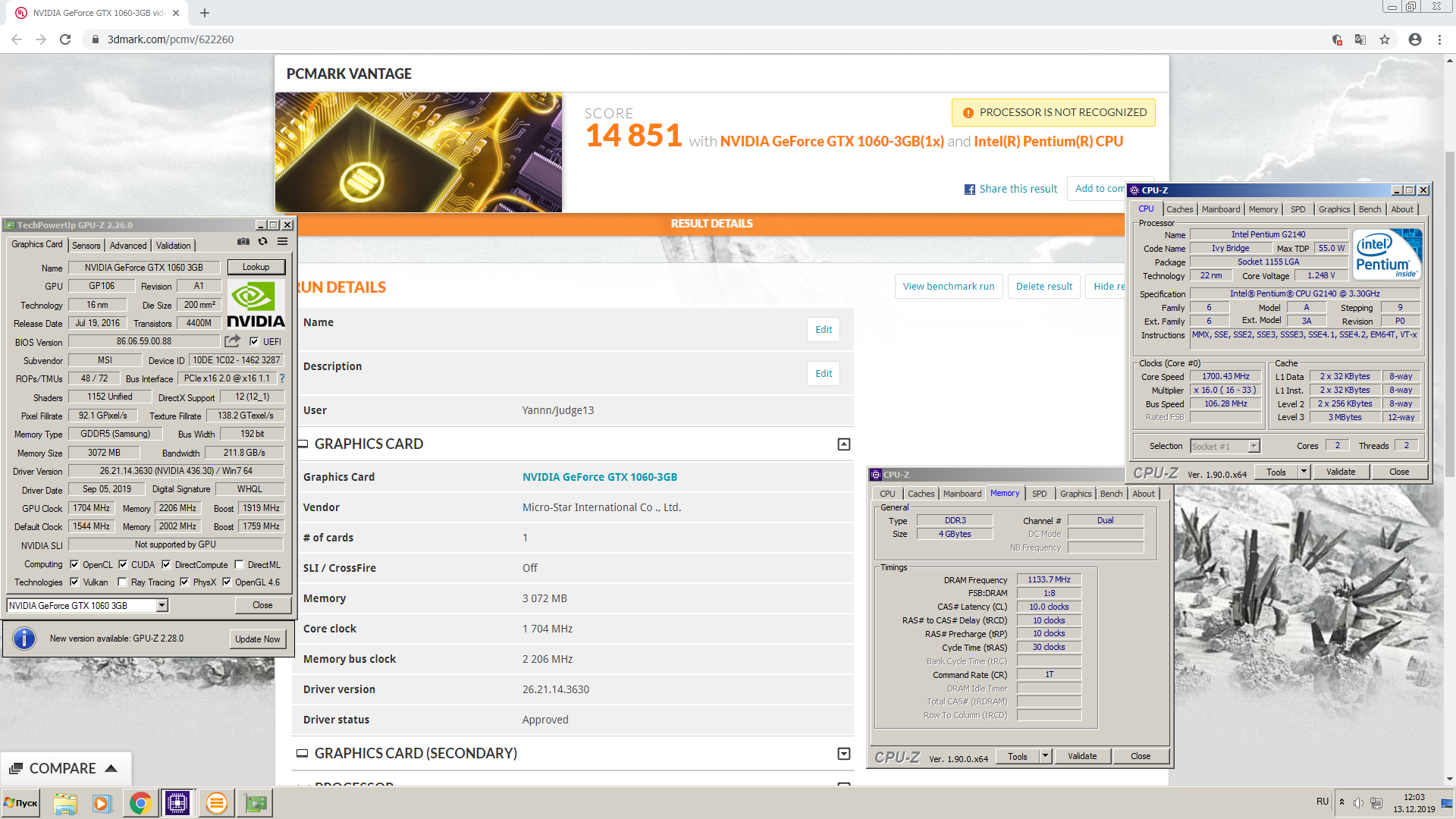Open the Chrome three-dot menu

(1439, 39)
